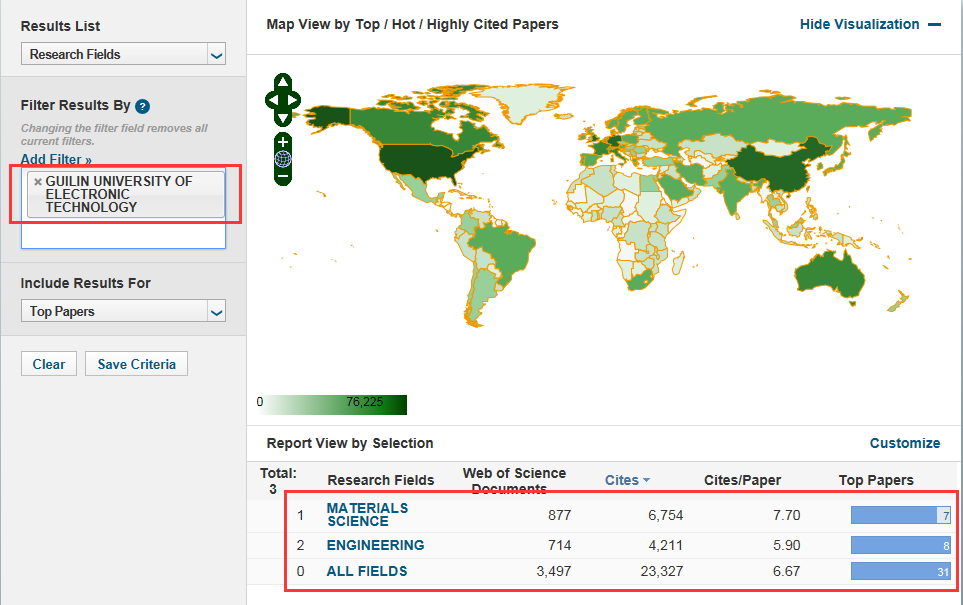Screen dimensions: 963x605
Task: Open the MATERIALS SCIENCE research field
Action: tap(367, 514)
